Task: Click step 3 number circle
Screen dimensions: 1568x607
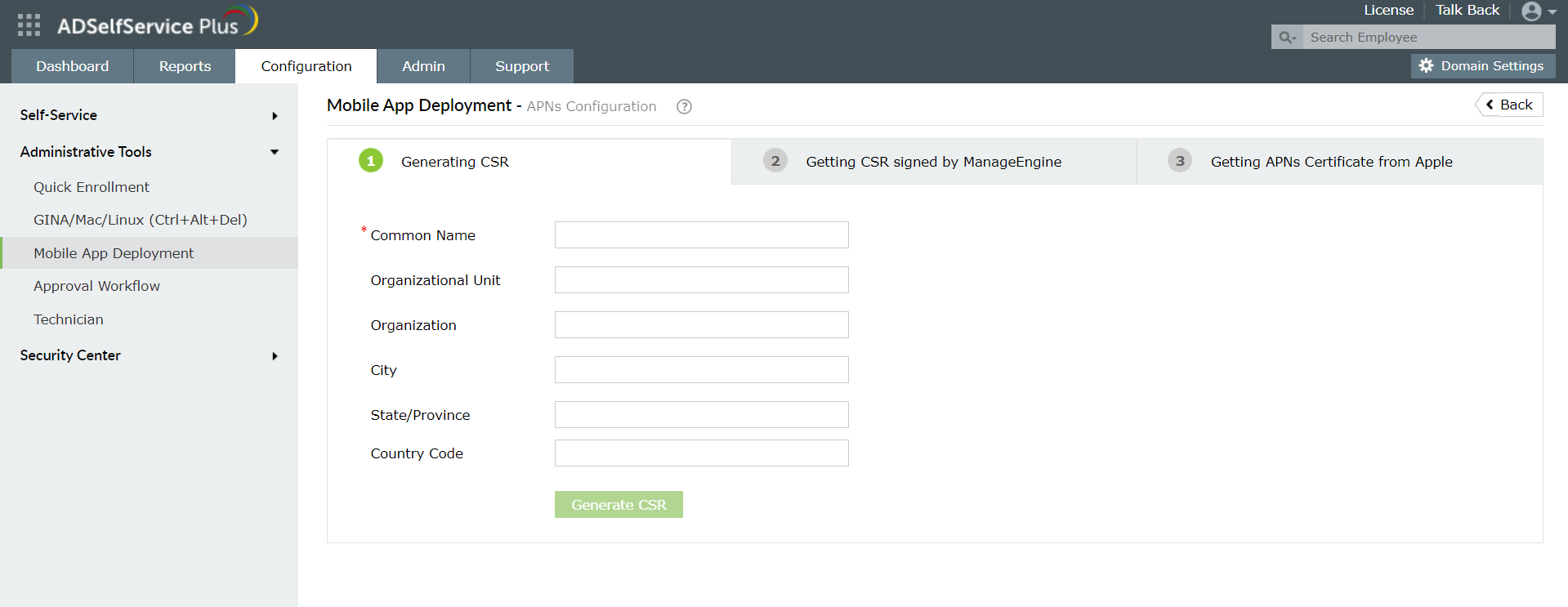Action: coord(1179,161)
